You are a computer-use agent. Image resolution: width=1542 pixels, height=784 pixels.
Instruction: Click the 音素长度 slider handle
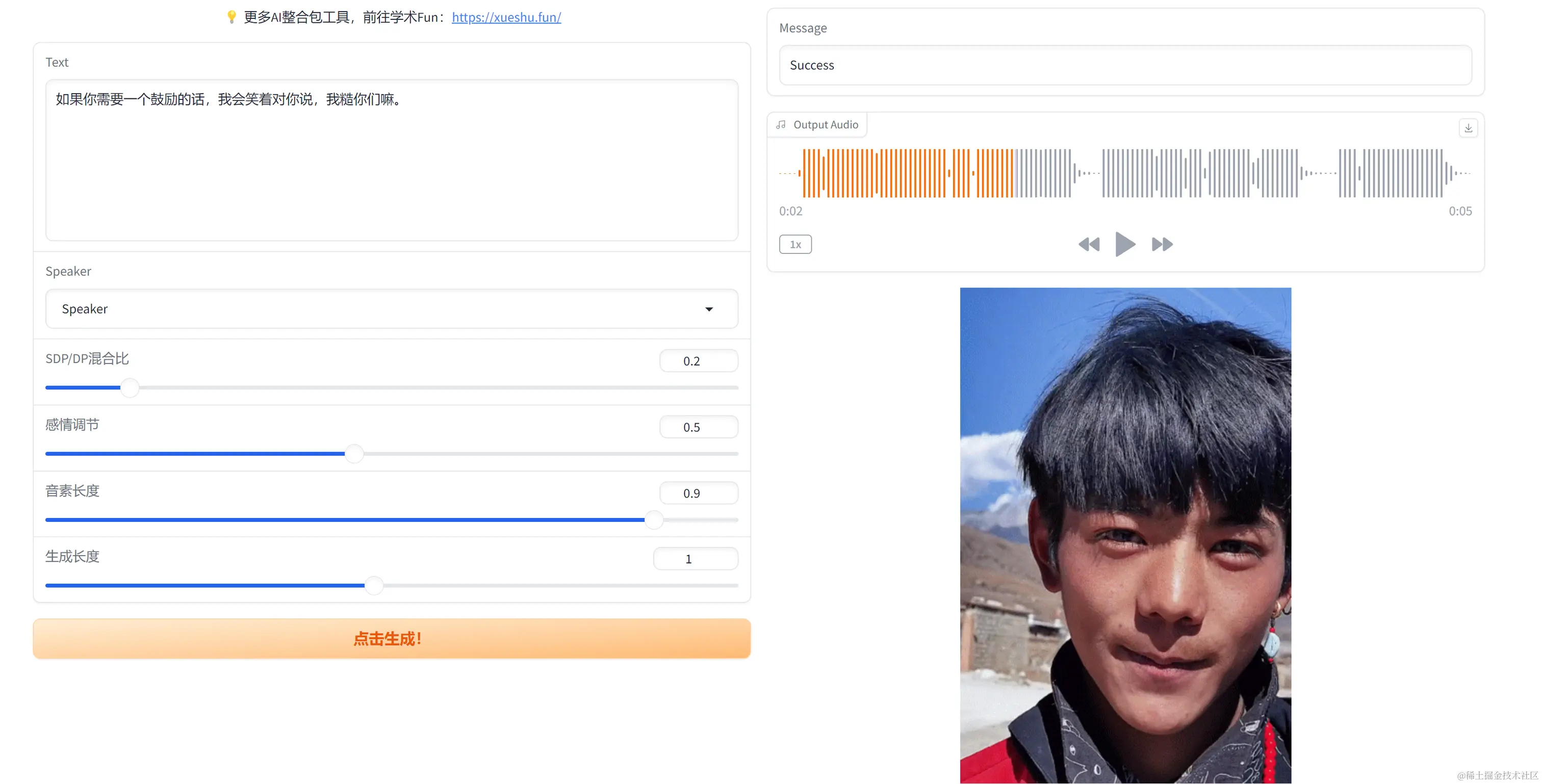click(654, 519)
